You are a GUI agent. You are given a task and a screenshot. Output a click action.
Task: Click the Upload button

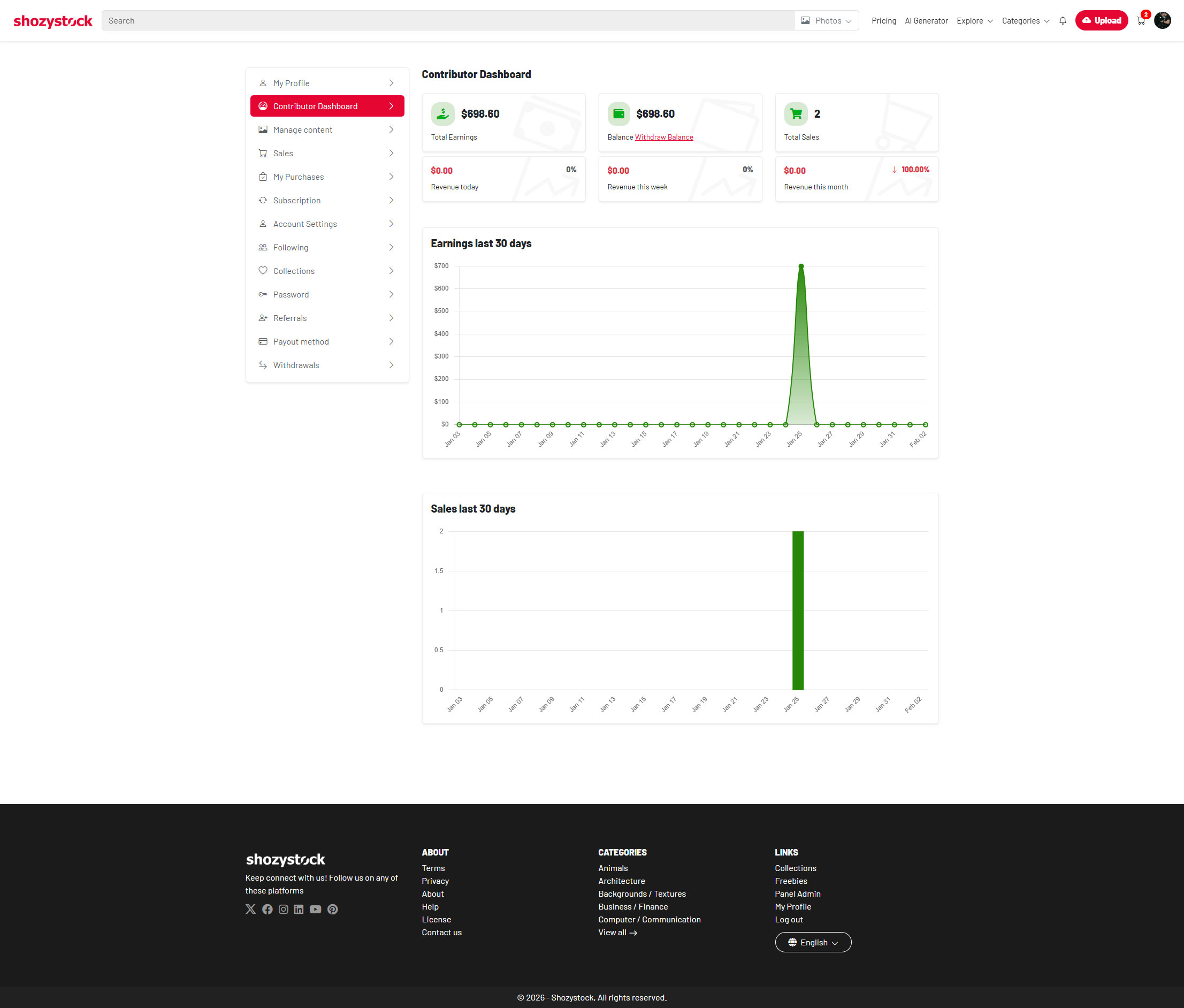[x=1101, y=20]
